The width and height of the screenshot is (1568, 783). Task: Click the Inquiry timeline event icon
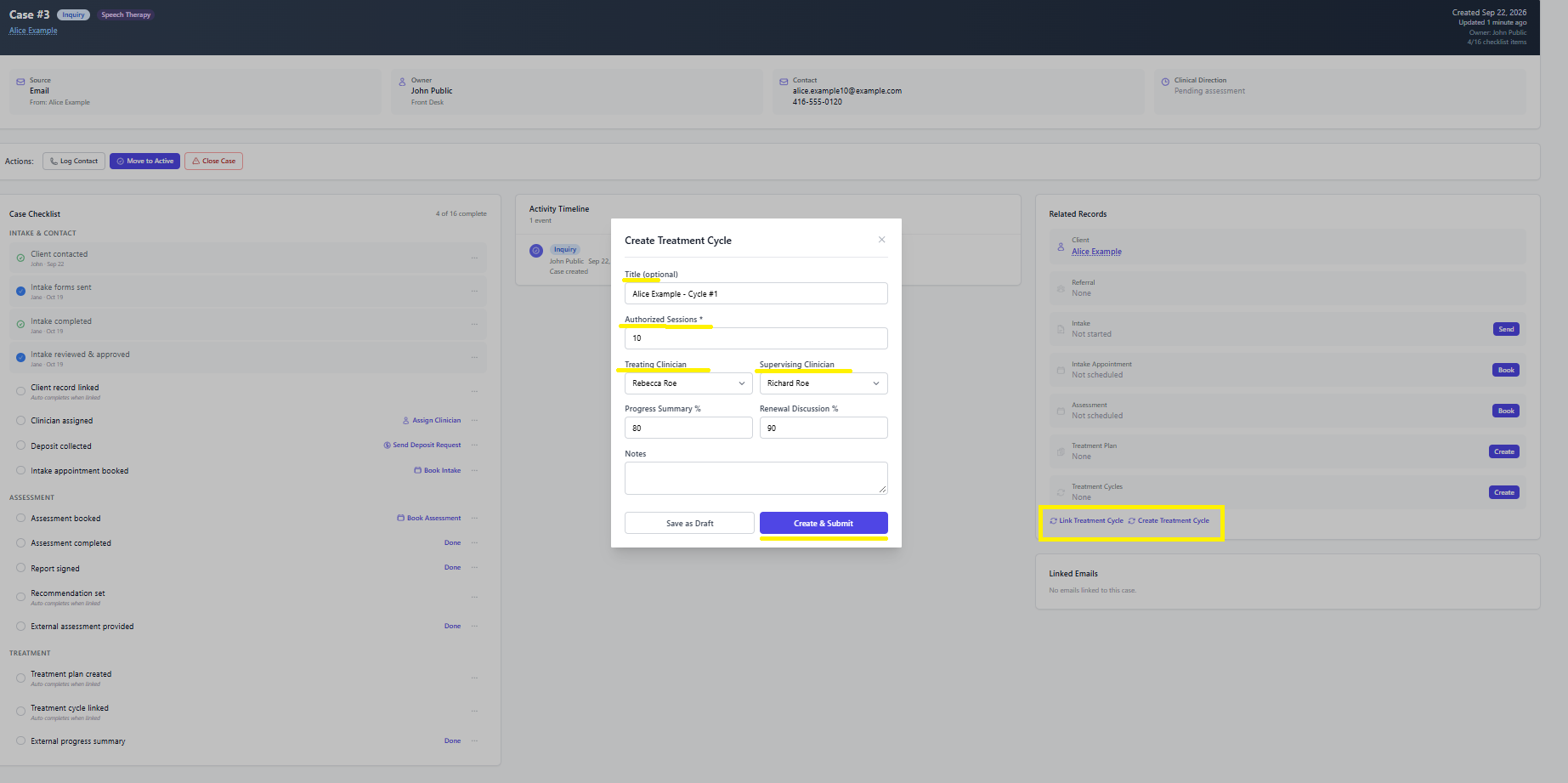pos(536,251)
